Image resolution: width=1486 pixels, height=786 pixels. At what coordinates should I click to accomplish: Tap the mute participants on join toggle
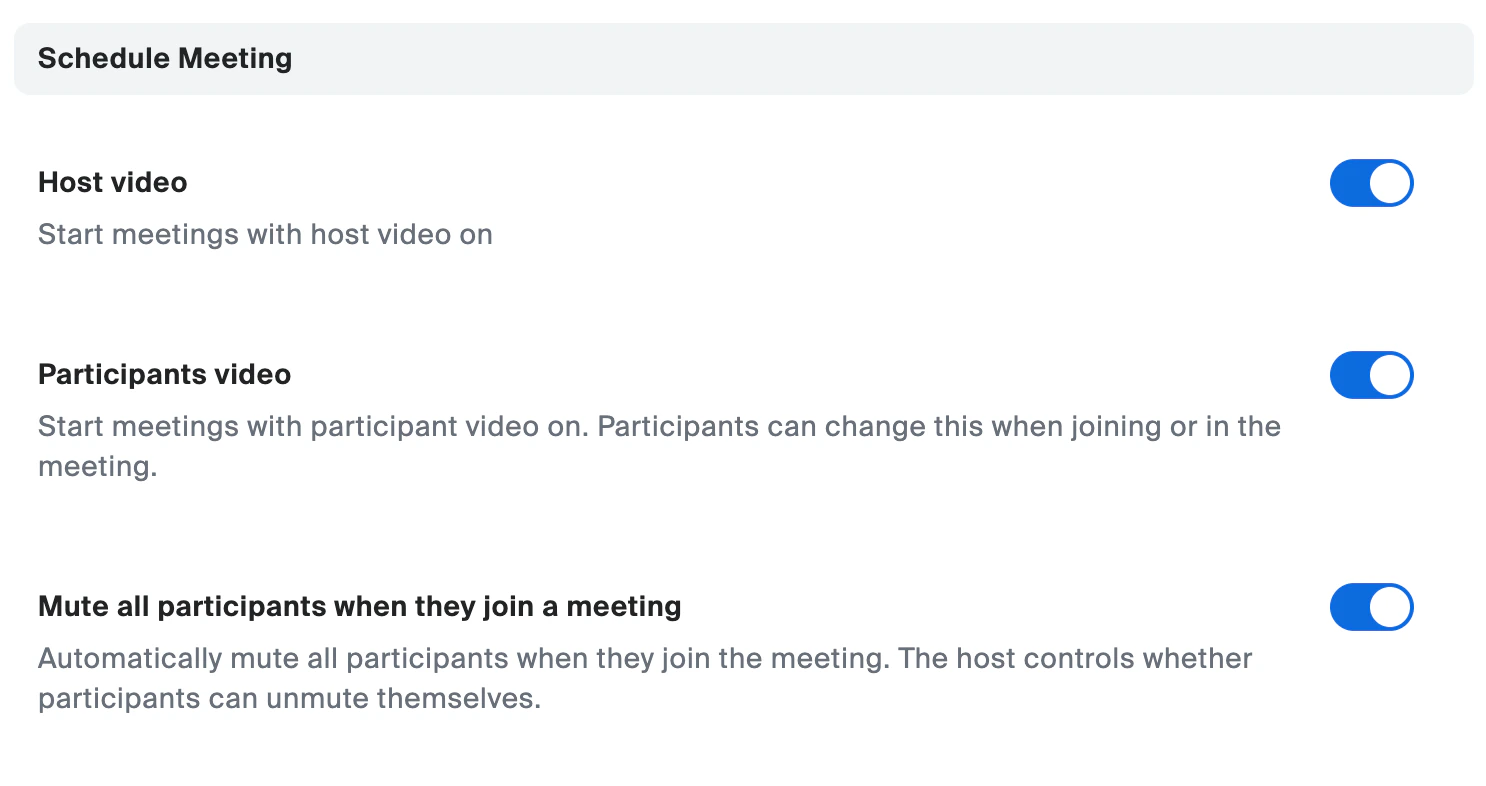click(1371, 607)
